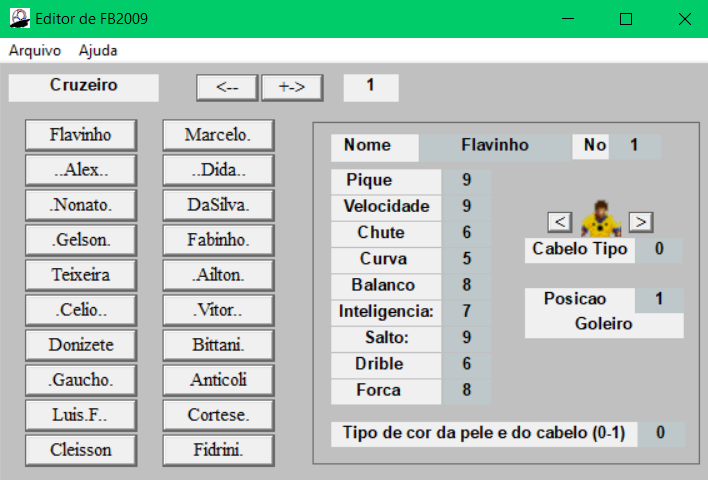Show next hair type with > arrow
Screen dimensions: 708x480
pos(641,221)
